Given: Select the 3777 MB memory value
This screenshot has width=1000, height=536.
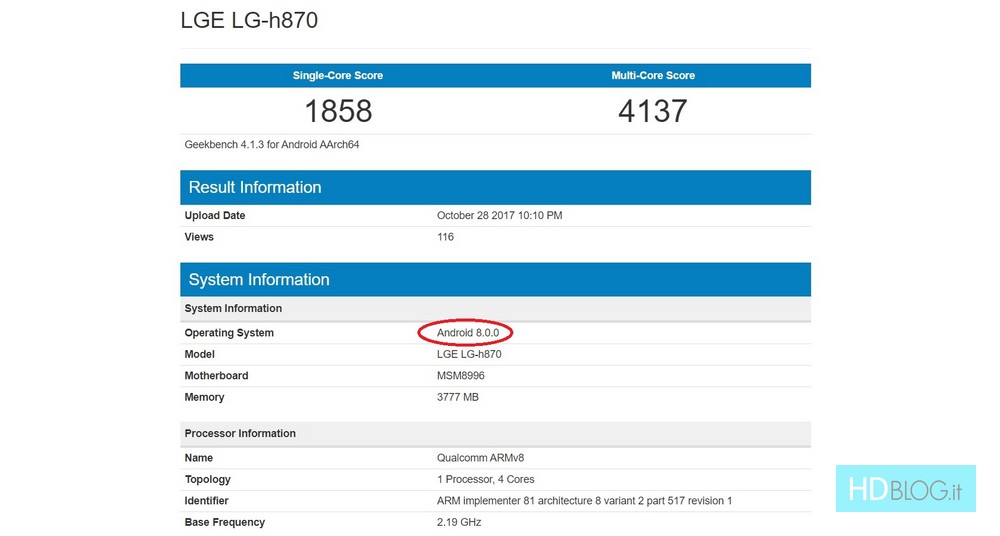Looking at the screenshot, I should pos(457,397).
